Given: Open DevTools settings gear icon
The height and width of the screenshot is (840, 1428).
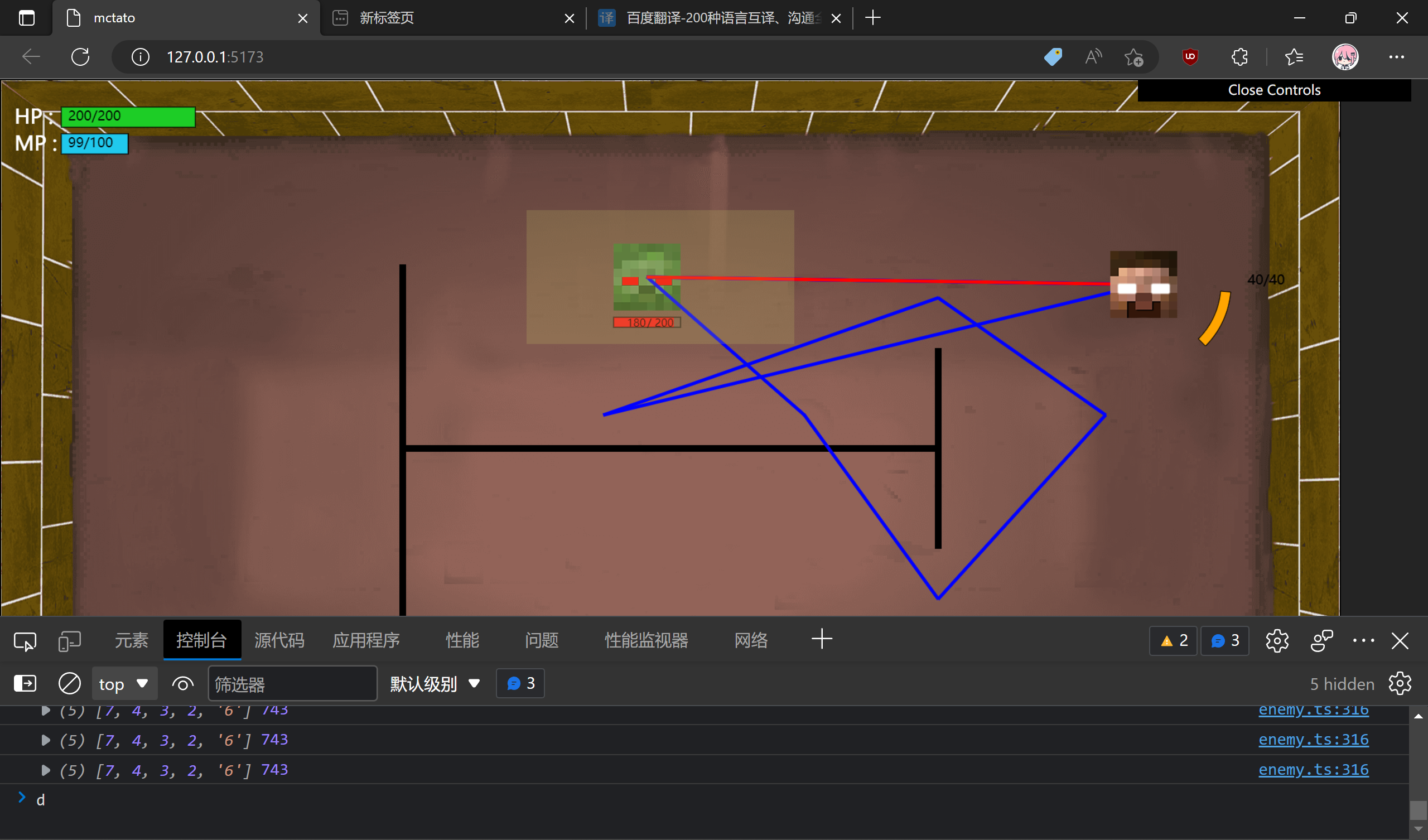Looking at the screenshot, I should pos(1277,641).
